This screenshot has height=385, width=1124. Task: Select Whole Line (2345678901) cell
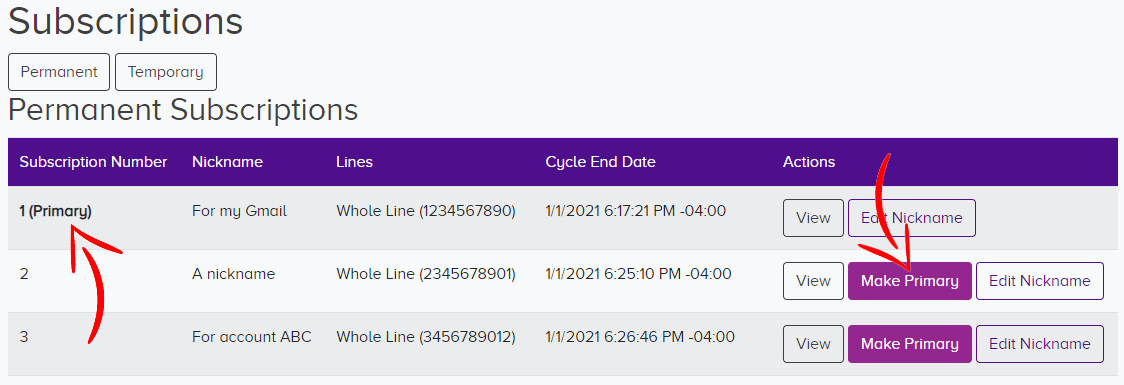426,274
